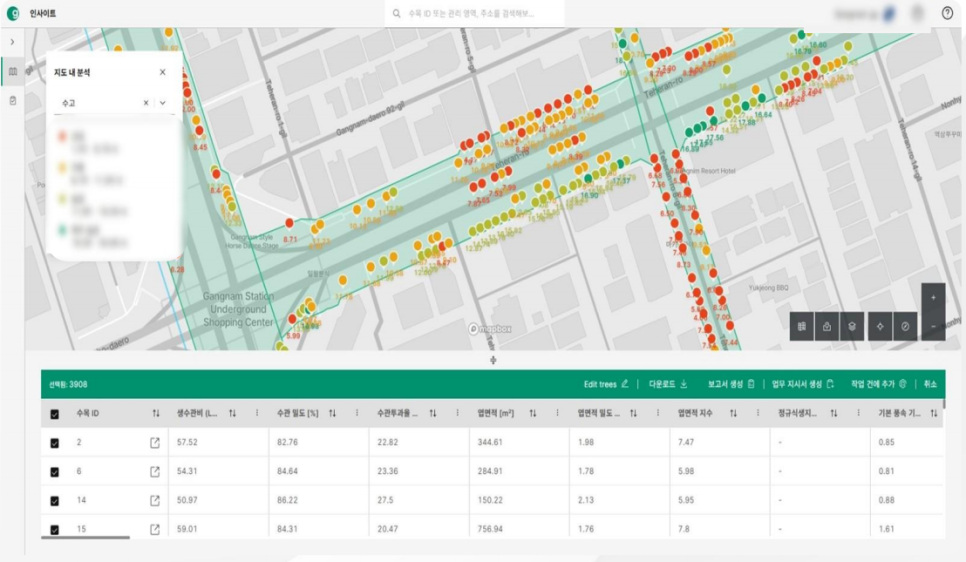Click the compass orientation map button

(x=905, y=327)
